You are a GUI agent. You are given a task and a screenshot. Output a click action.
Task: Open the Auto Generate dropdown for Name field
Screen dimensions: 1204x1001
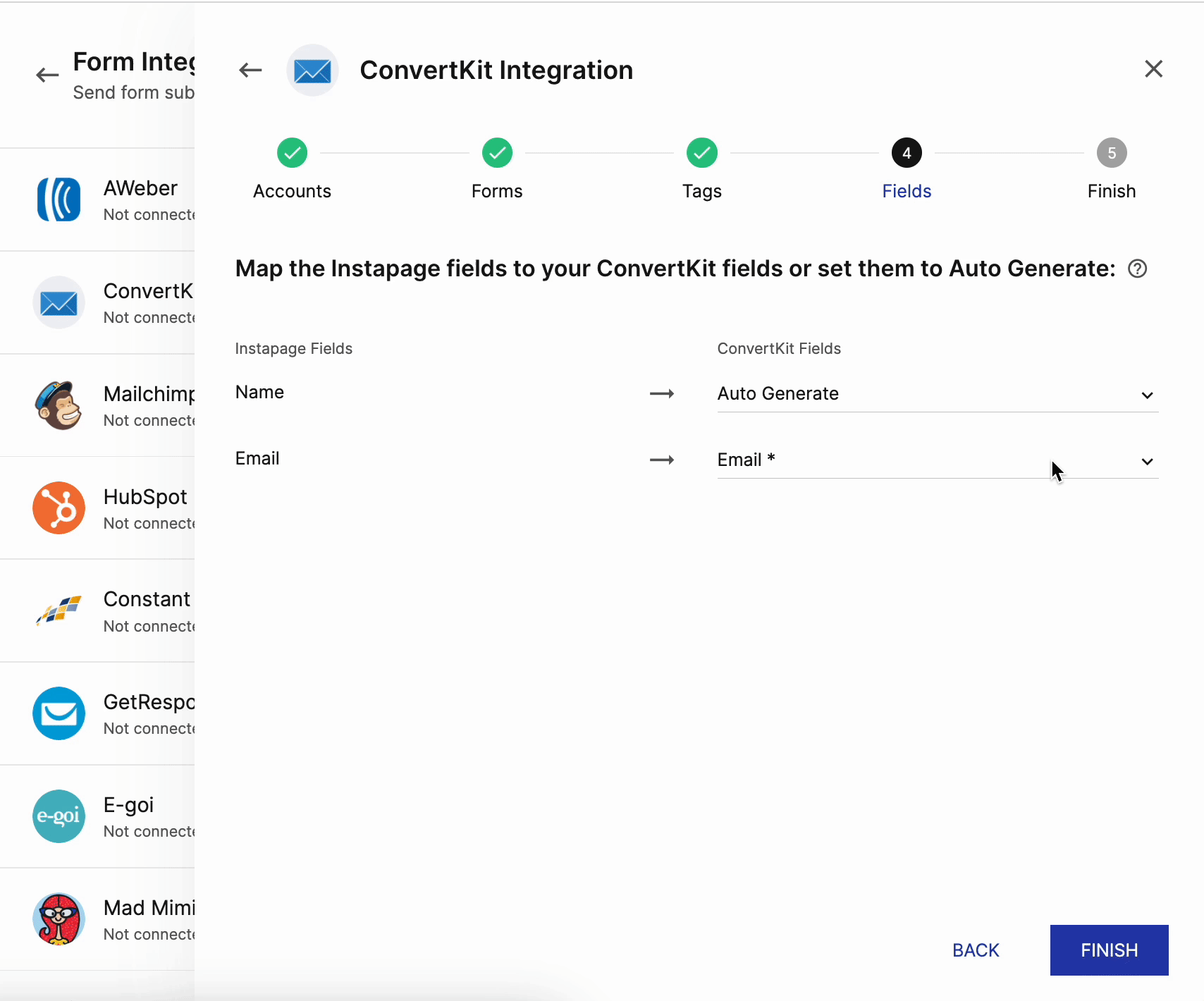point(936,394)
